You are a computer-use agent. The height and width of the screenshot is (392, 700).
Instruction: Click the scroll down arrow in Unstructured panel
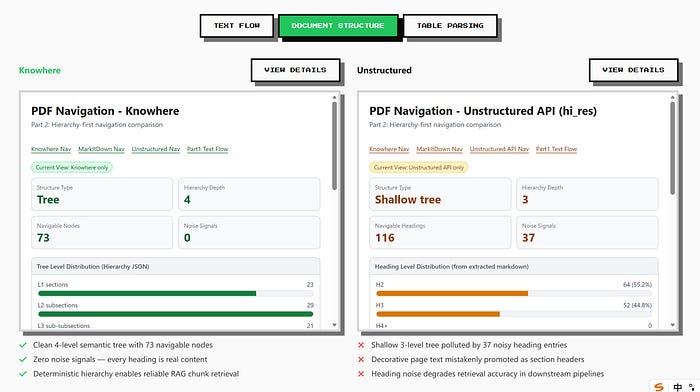click(x=672, y=325)
